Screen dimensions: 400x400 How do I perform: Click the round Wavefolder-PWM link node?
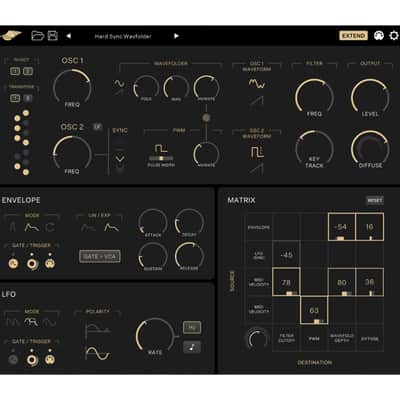206,118
